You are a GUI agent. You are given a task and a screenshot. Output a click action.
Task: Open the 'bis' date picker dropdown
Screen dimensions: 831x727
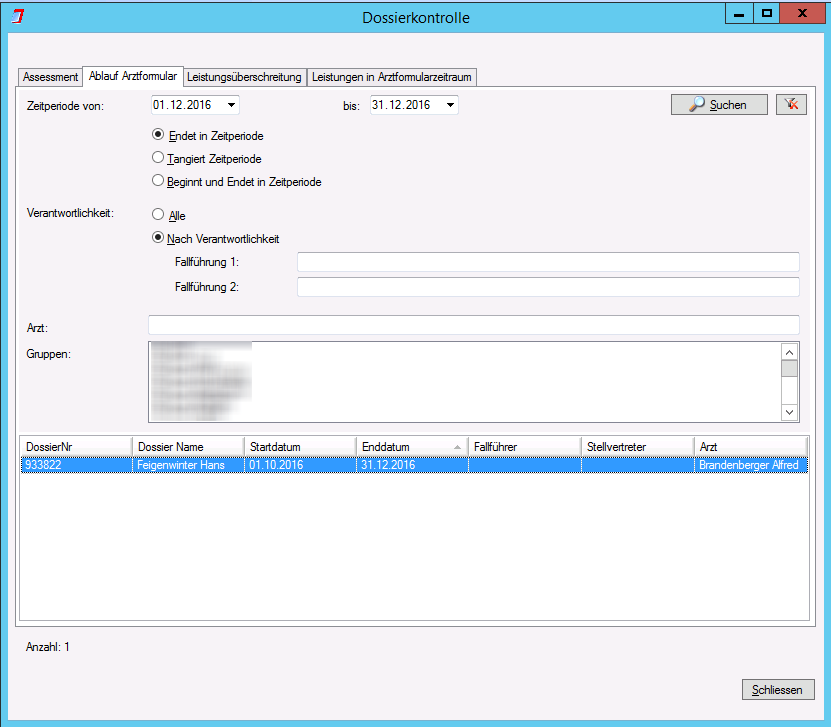coord(450,105)
